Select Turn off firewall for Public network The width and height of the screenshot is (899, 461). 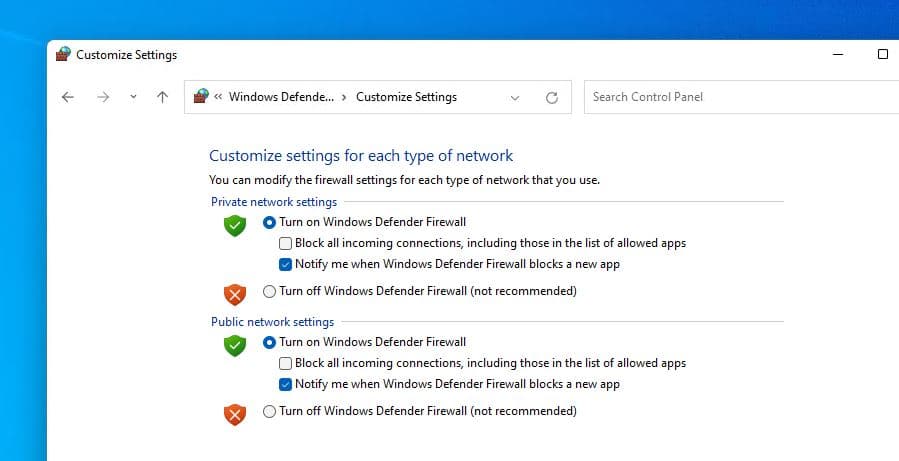[x=269, y=411]
